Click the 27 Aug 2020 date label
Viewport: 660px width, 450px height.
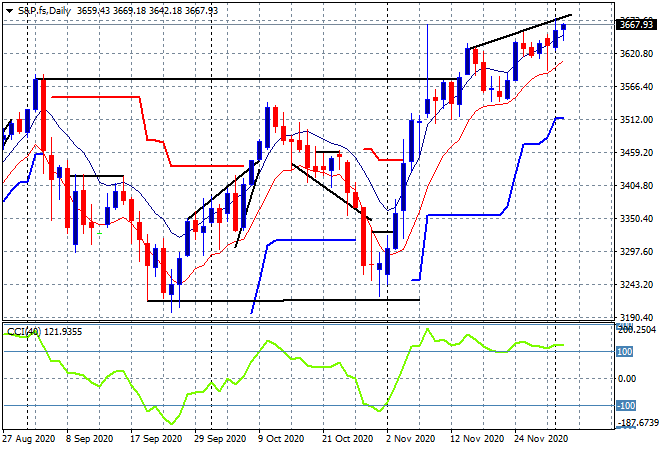point(29,439)
